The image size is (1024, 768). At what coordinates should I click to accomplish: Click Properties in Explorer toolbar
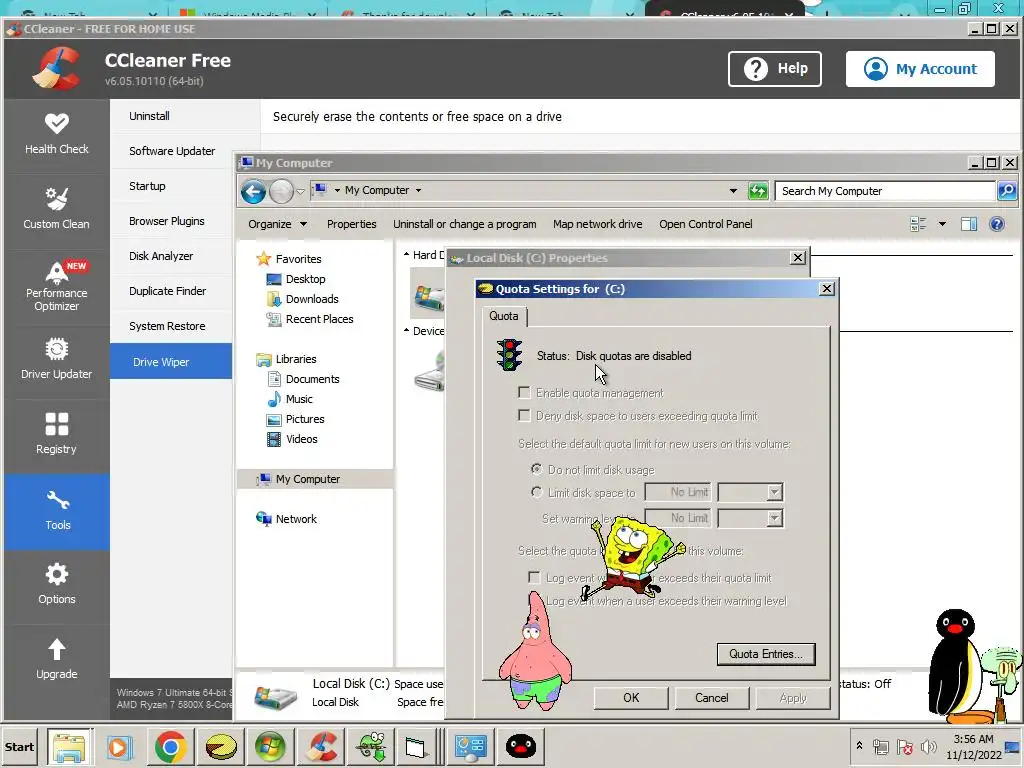click(x=351, y=224)
